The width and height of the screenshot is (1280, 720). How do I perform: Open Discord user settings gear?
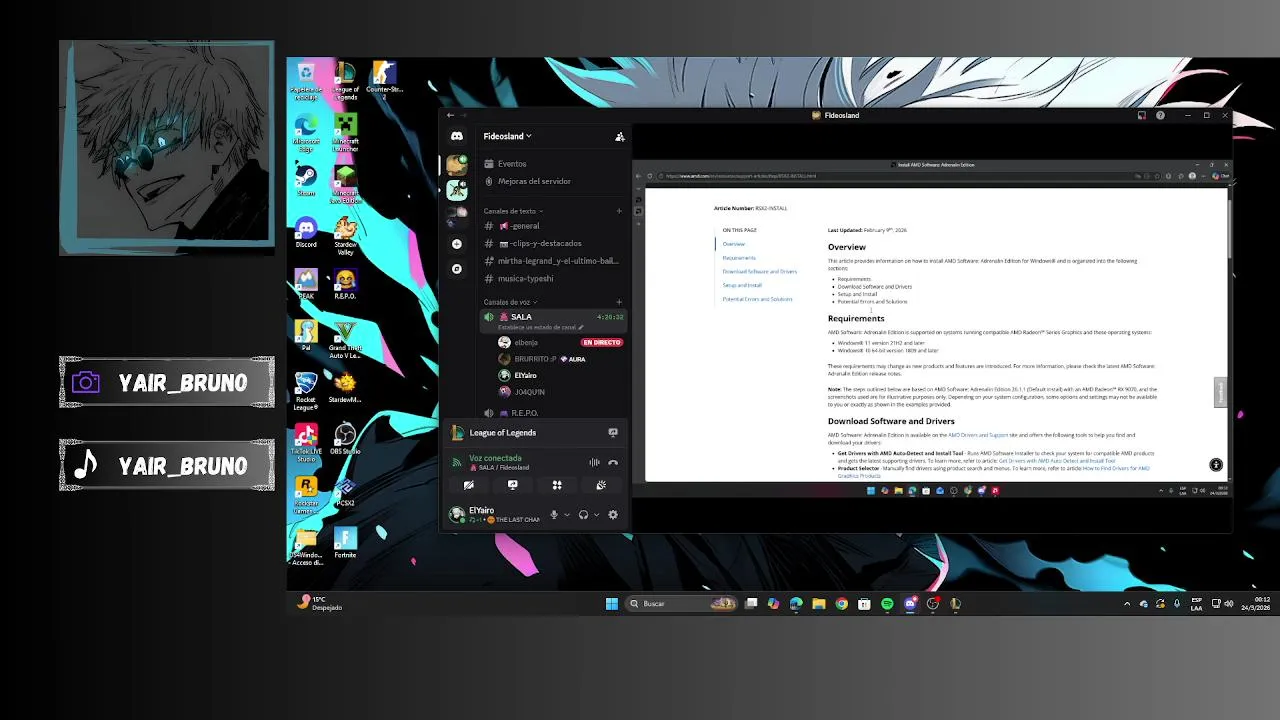click(x=613, y=515)
